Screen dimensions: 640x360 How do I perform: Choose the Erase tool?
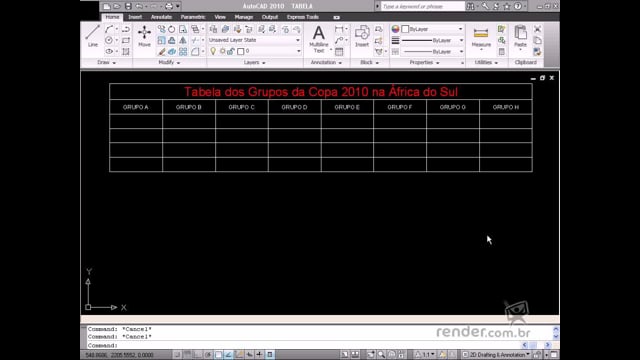162,51
